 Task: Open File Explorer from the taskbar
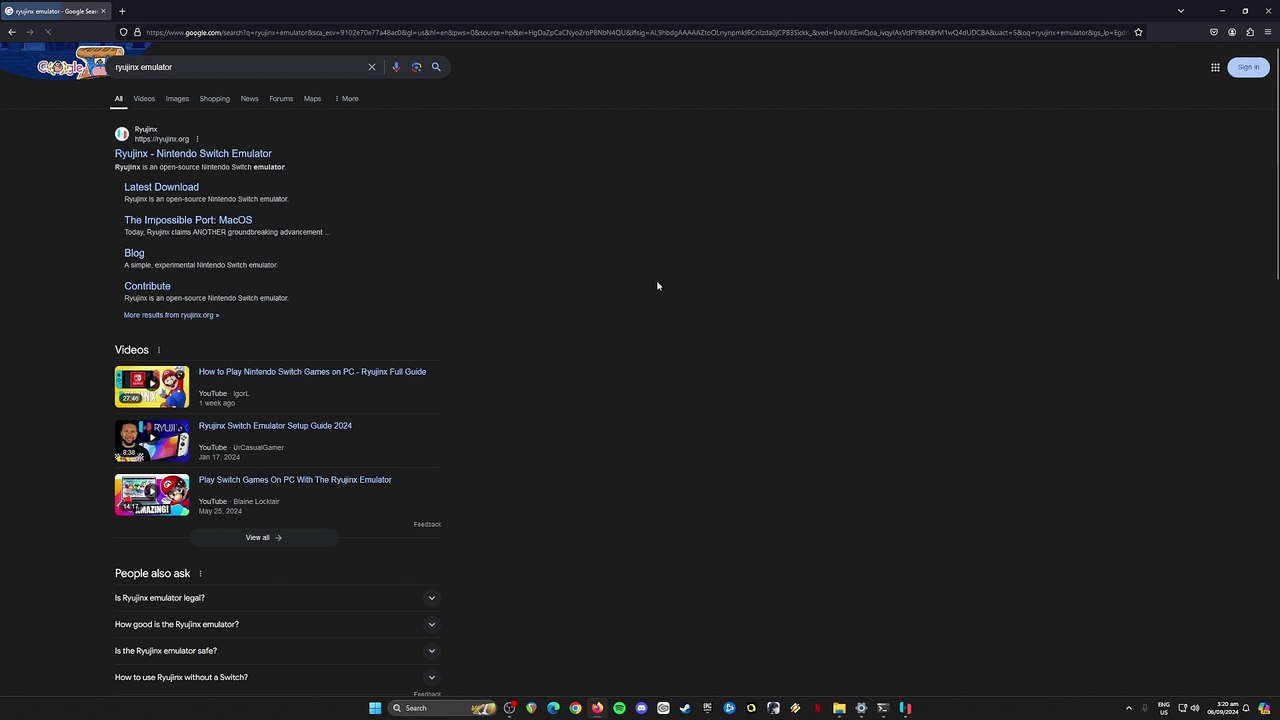click(x=839, y=708)
